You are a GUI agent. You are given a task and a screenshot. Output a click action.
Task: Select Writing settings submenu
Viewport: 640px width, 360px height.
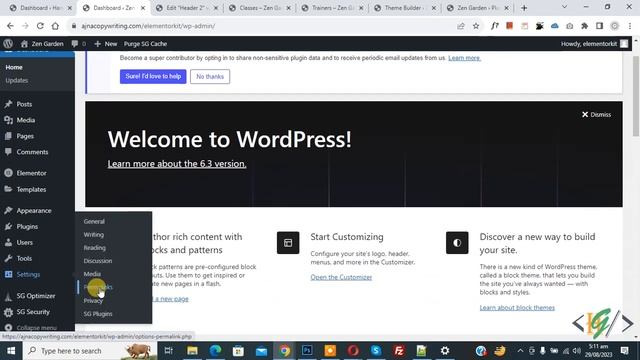point(93,235)
